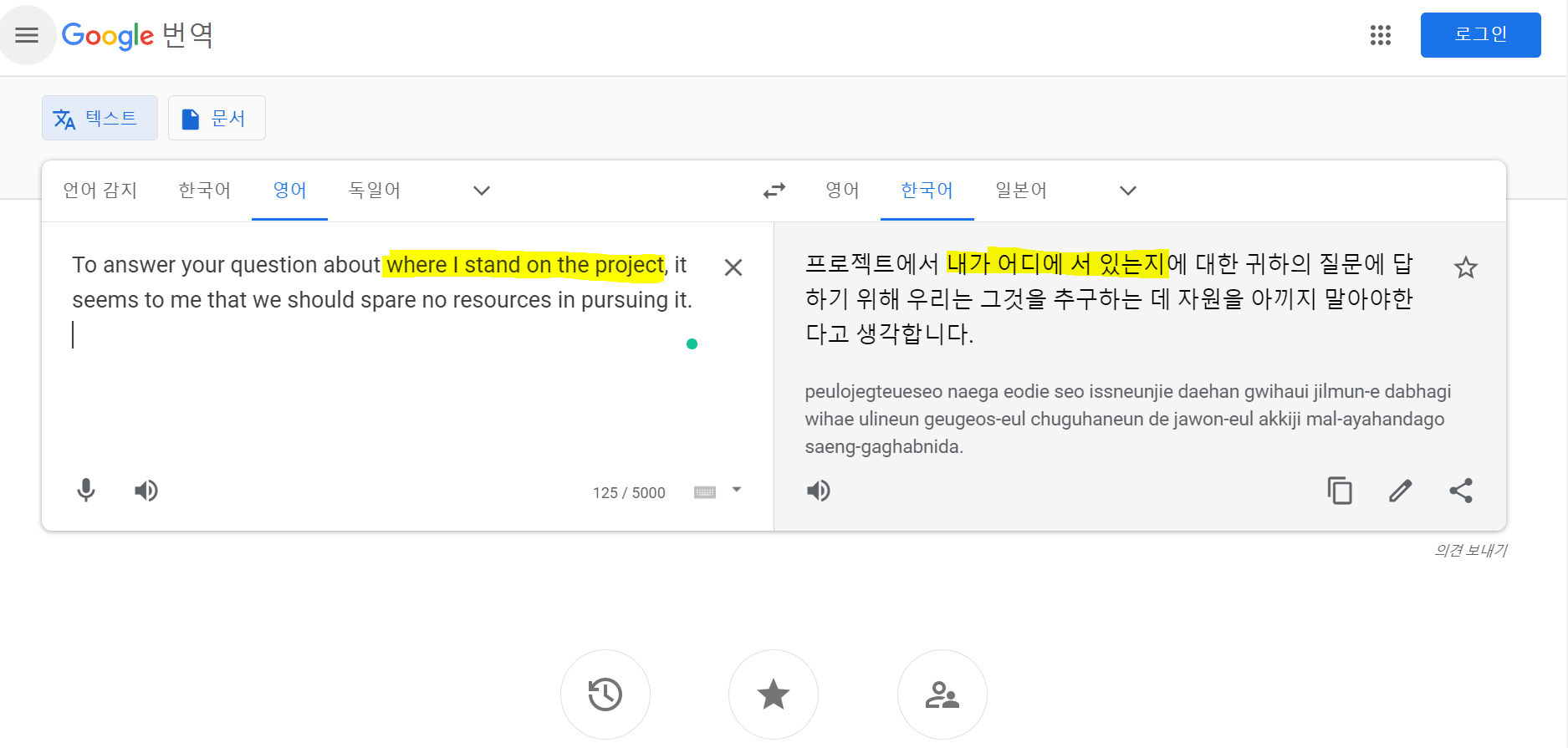
Task: Pick 독일어 as source language
Action: (x=374, y=191)
